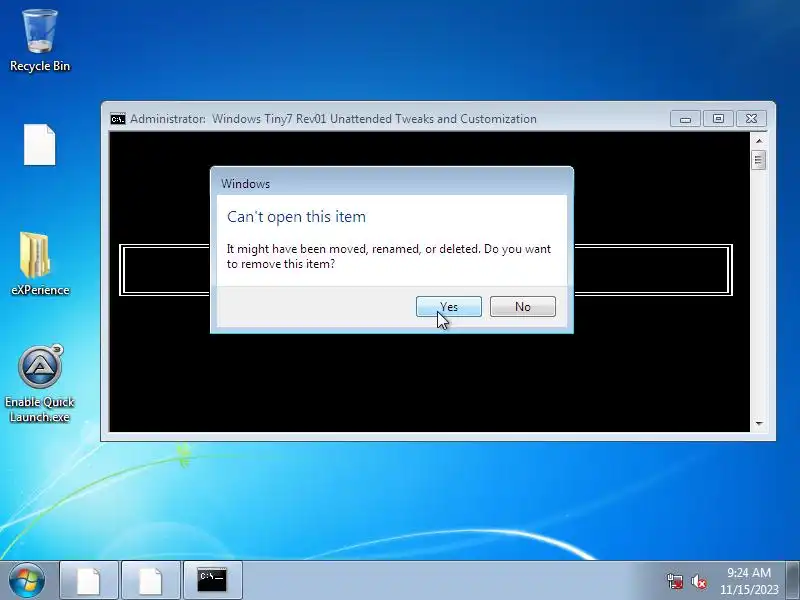Image resolution: width=800 pixels, height=600 pixels.
Task: Click console scrollbar up arrow
Action: (x=759, y=140)
